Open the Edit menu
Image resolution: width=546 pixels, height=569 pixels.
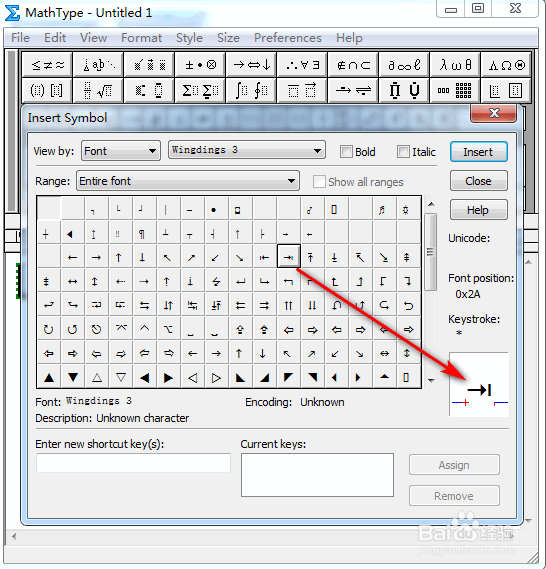pos(55,38)
